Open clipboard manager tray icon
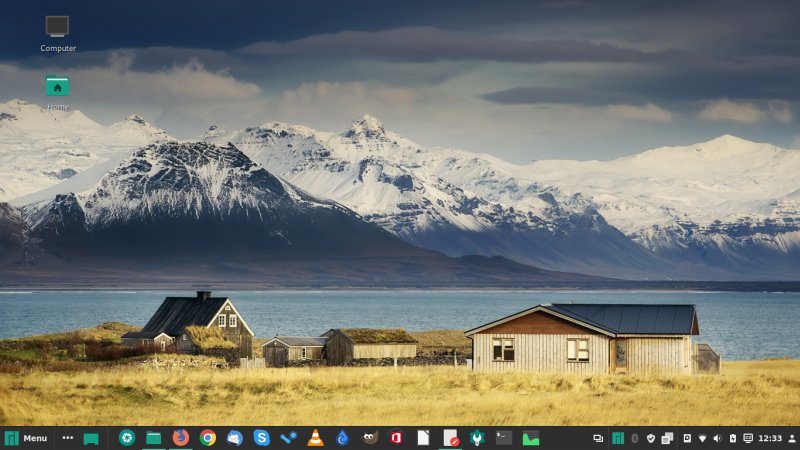The width and height of the screenshot is (800, 450). (667, 438)
